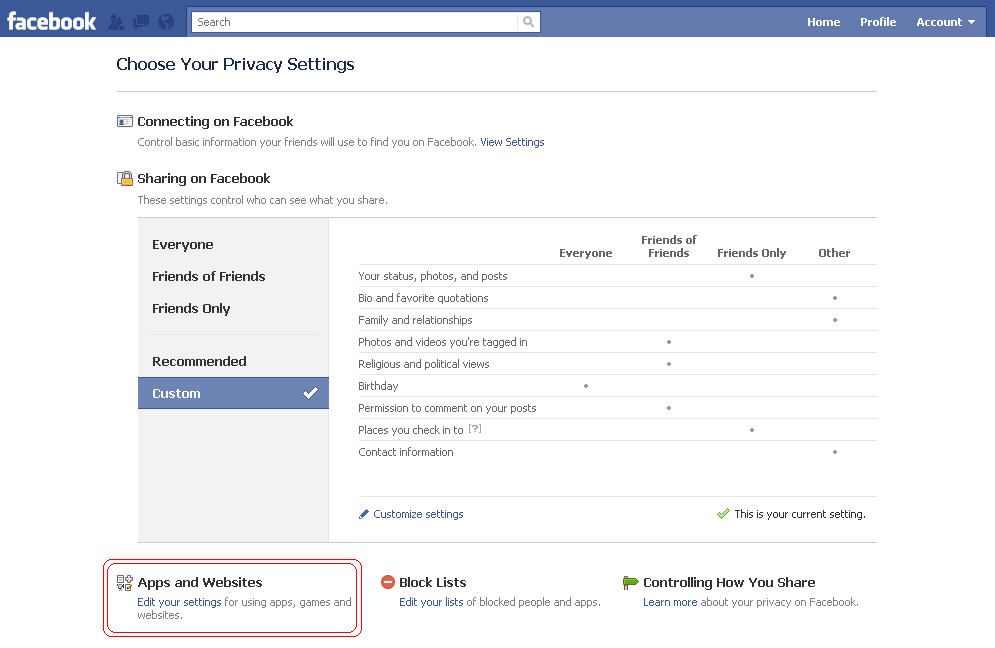The height and width of the screenshot is (648, 995).
Task: Select the Everyone privacy preset
Action: coord(183,244)
